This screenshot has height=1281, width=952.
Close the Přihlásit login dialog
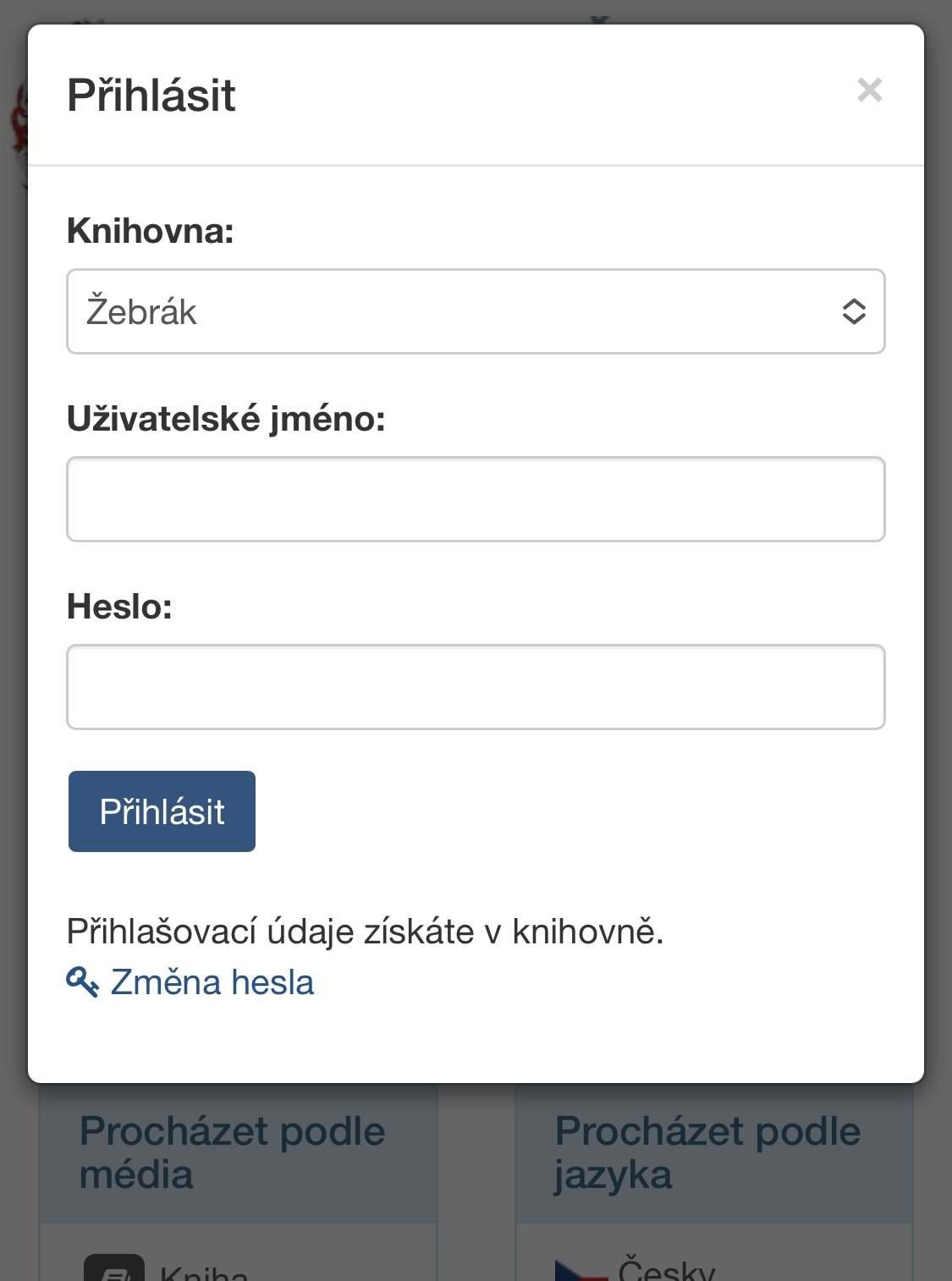coord(869,90)
